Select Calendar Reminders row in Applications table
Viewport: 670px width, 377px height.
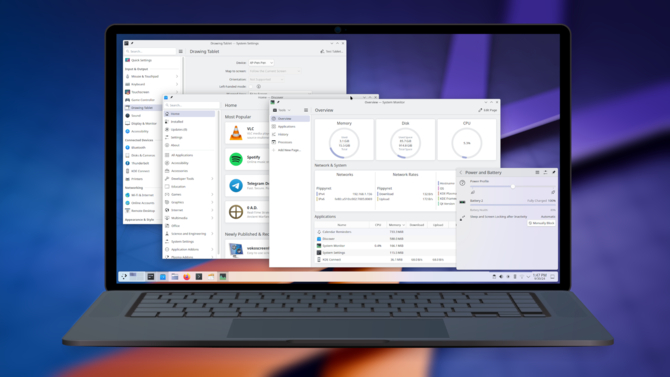tap(385, 232)
